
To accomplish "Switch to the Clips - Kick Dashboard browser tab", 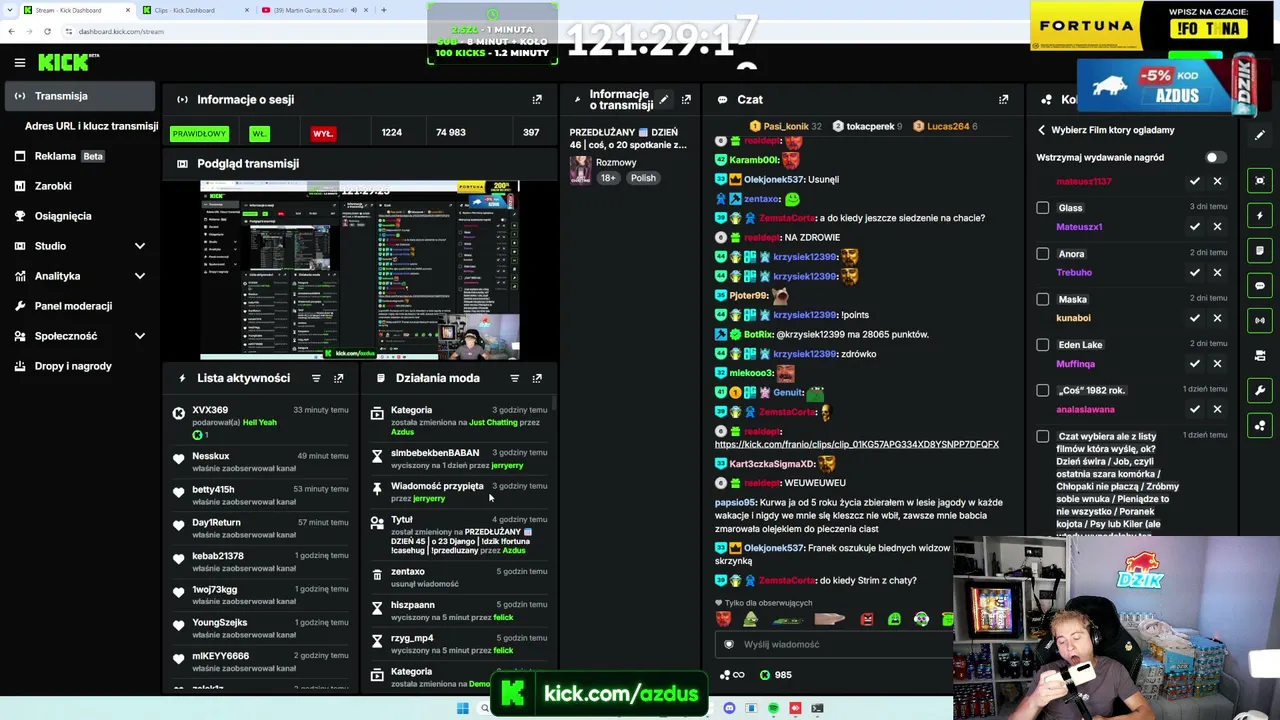I will point(195,10).
